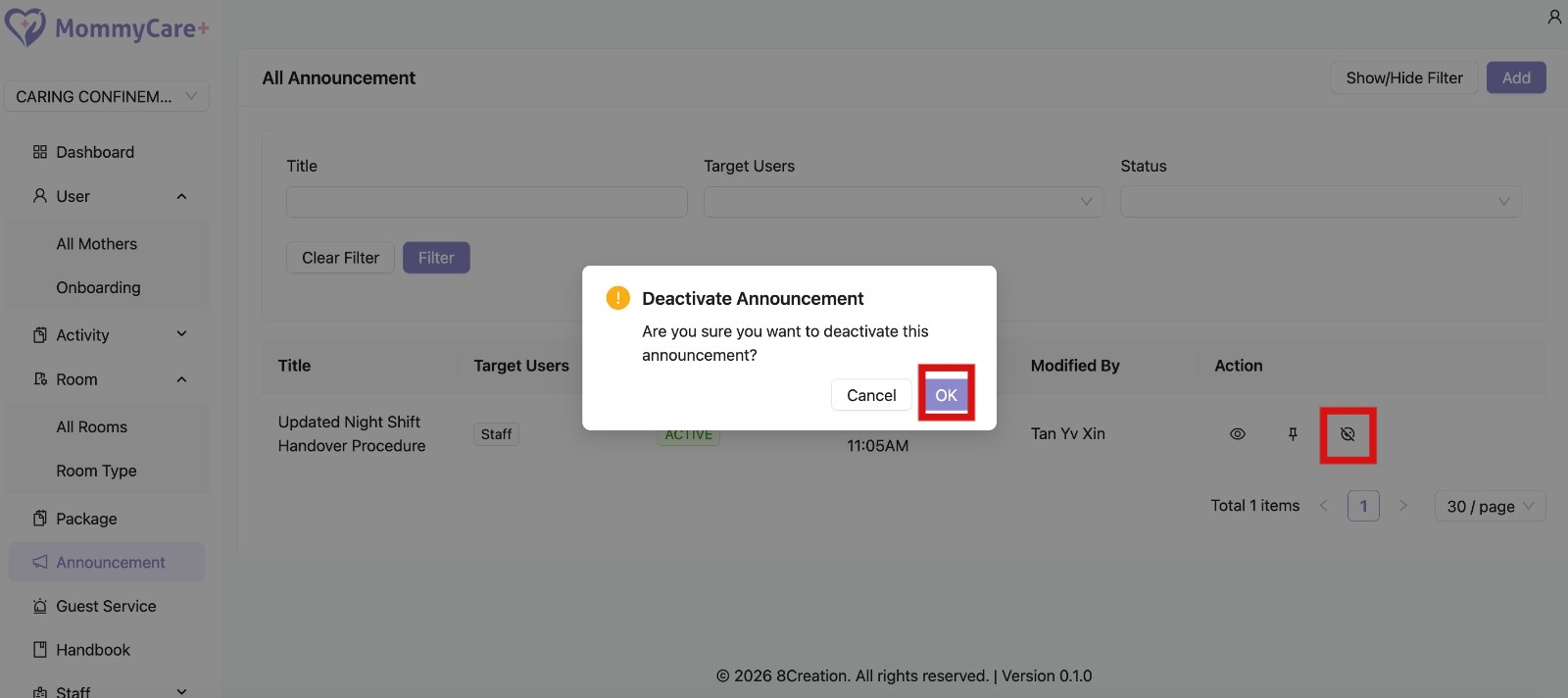
Task: Click the yellow warning icon in dialog
Action: coord(617,298)
